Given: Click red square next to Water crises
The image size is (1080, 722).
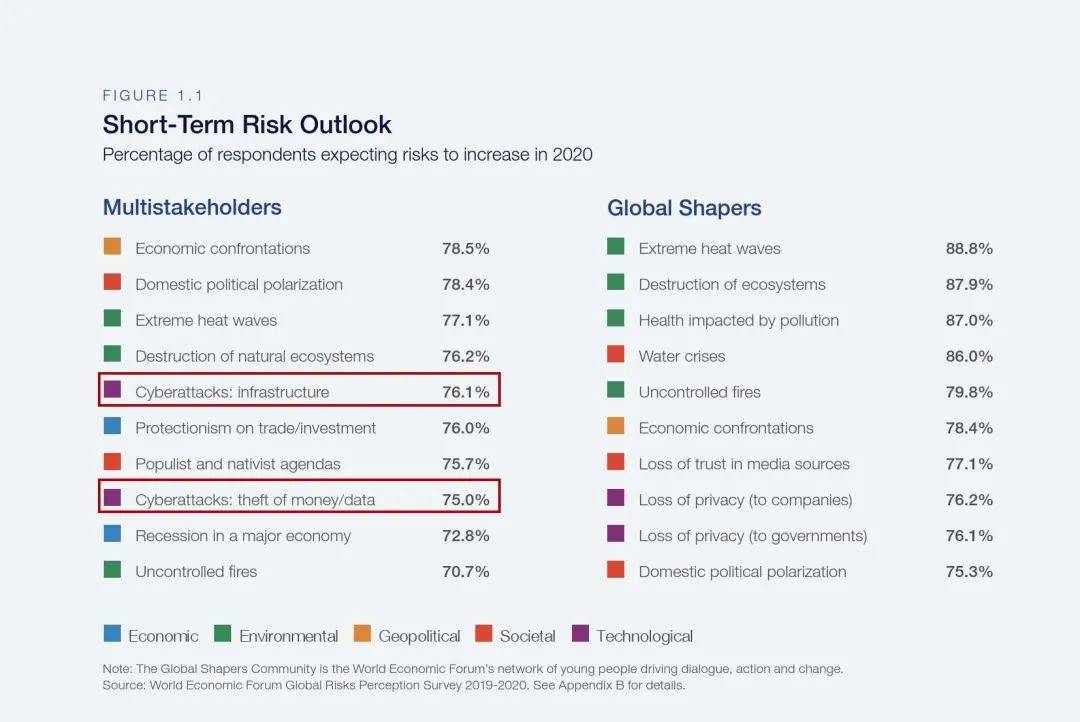Looking at the screenshot, I should (616, 354).
